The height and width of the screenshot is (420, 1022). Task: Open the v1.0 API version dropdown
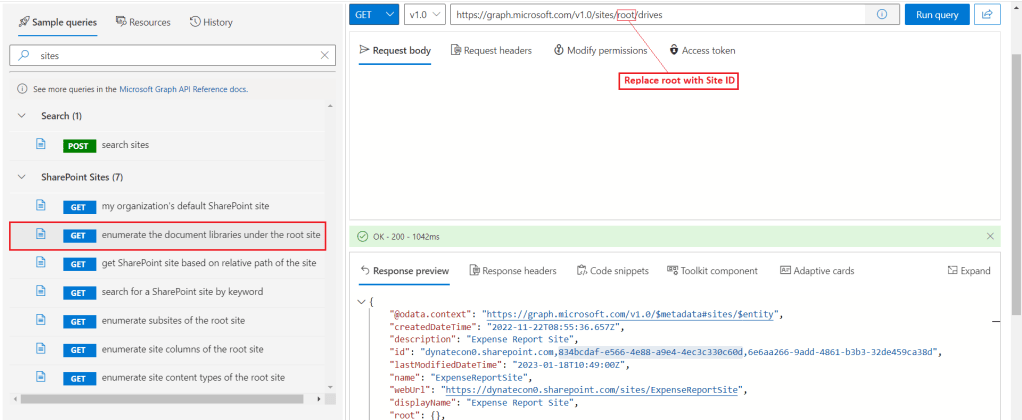click(425, 15)
